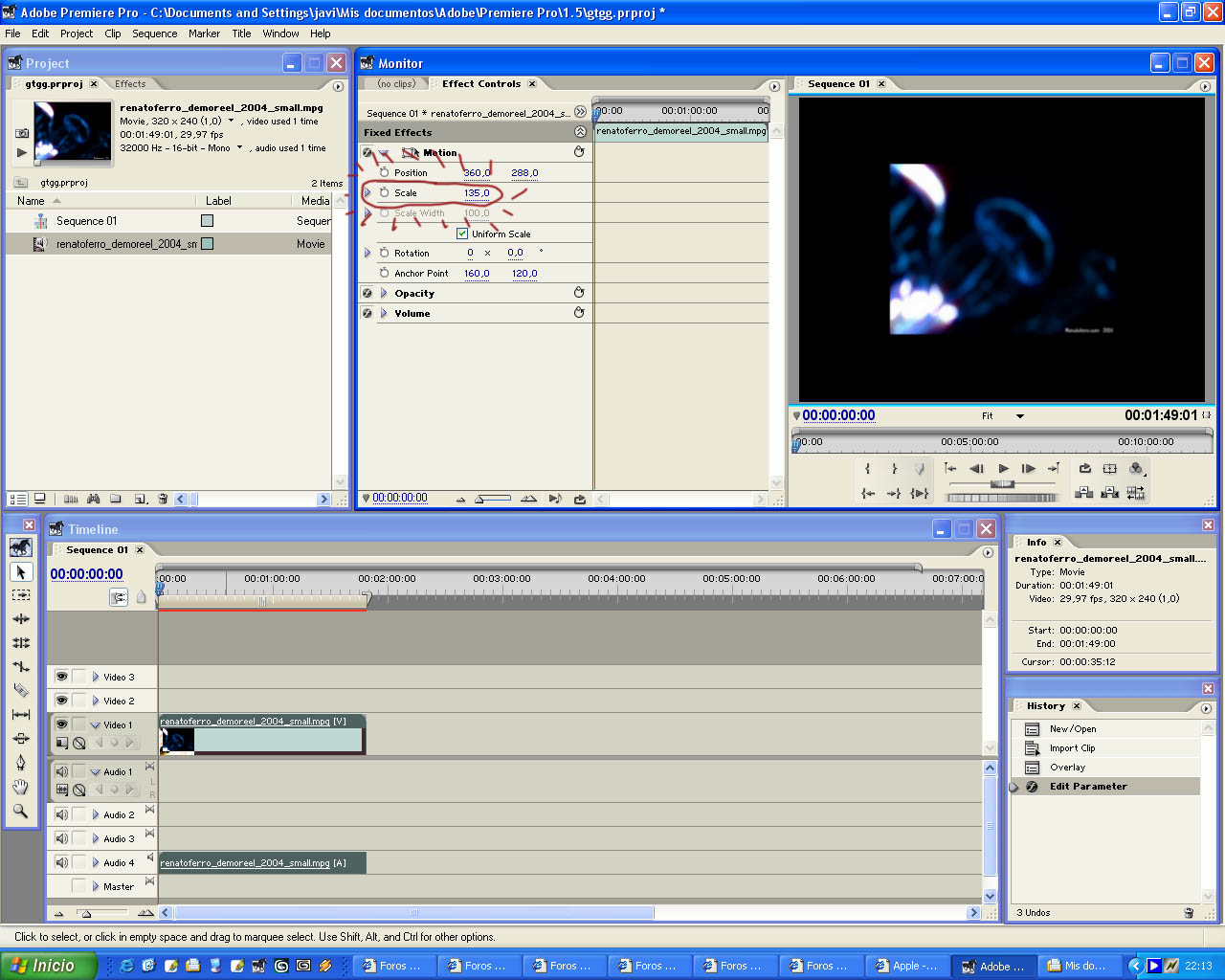The width and height of the screenshot is (1225, 980).
Task: Collapse the Video 1 track
Action: coord(96,724)
